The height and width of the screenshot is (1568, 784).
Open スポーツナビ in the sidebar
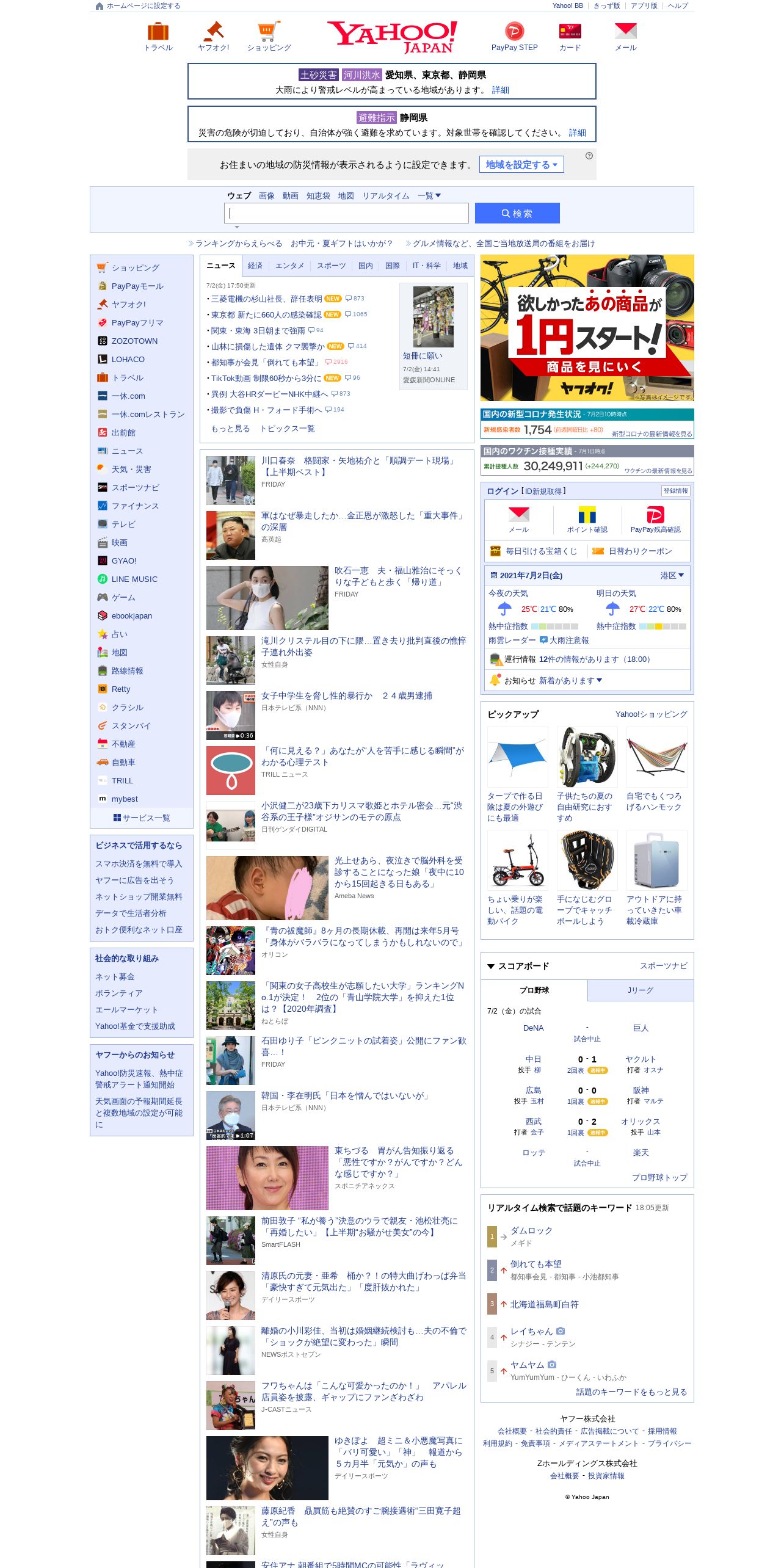pos(135,487)
